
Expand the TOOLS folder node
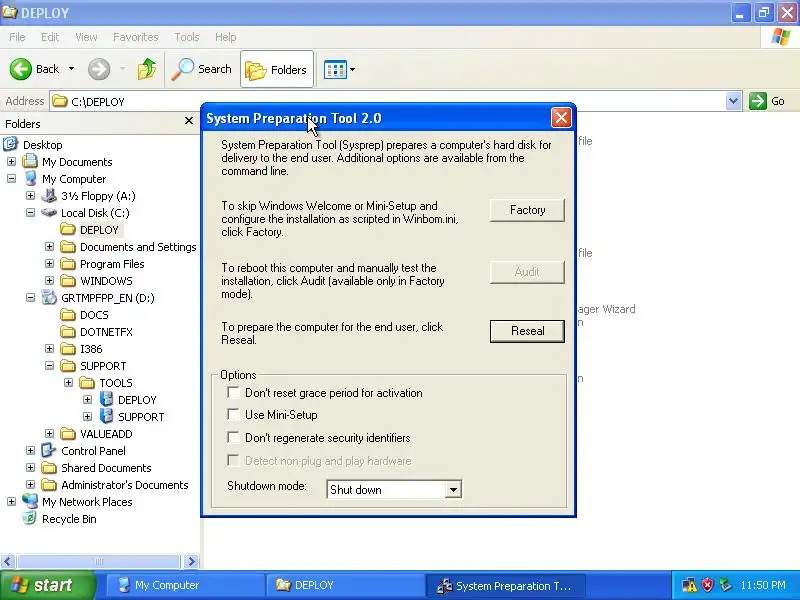[x=68, y=383]
